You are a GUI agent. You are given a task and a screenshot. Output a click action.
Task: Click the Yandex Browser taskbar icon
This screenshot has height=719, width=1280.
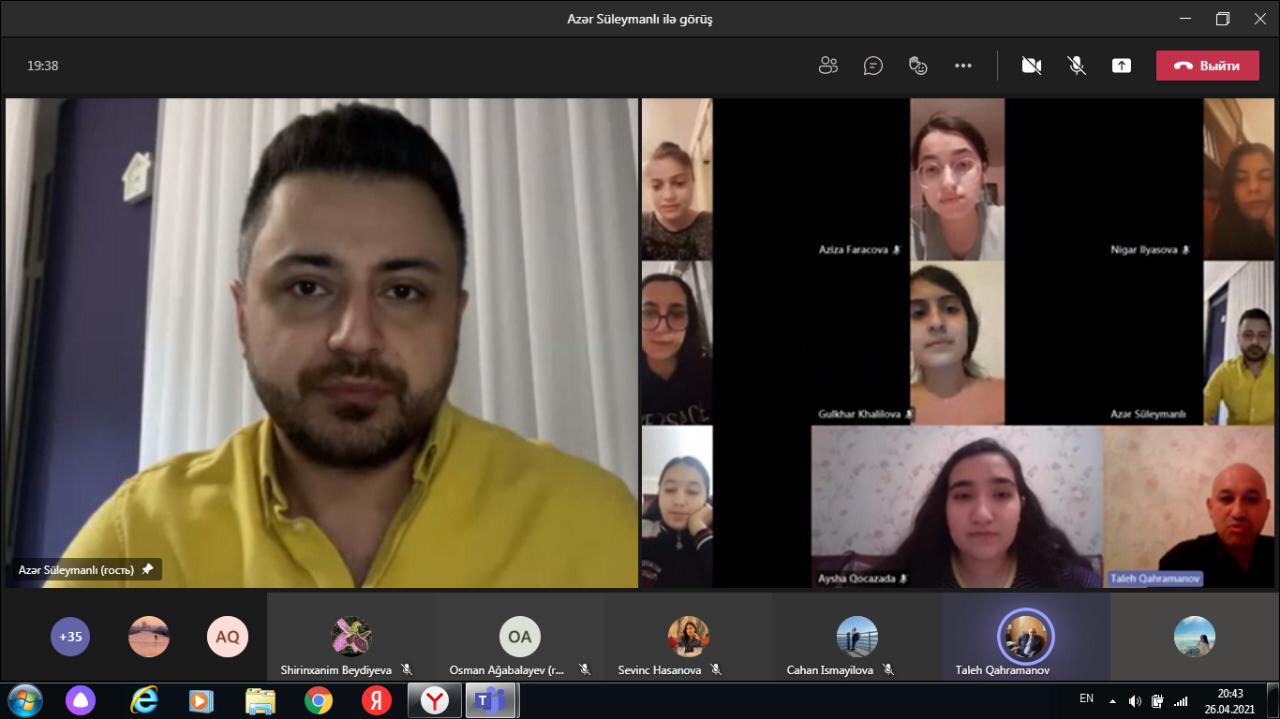(434, 701)
